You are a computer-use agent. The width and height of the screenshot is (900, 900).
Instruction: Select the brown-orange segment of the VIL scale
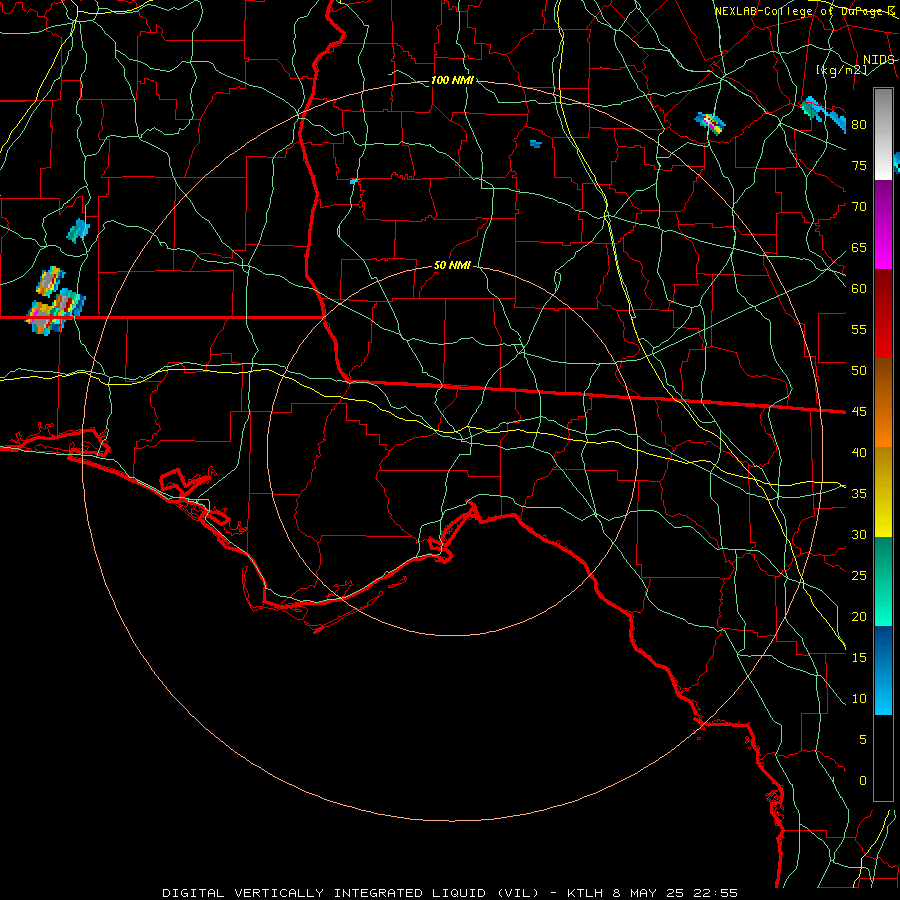pos(883,402)
